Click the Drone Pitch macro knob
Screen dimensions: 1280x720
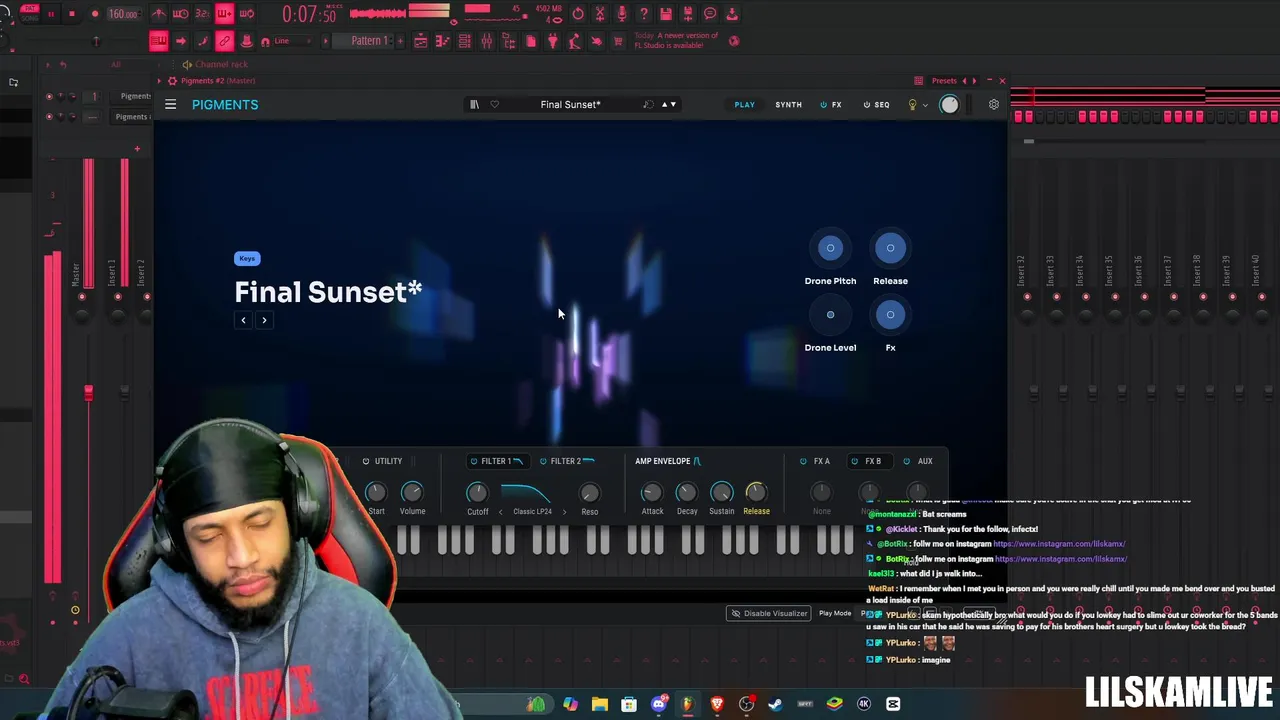coord(830,248)
